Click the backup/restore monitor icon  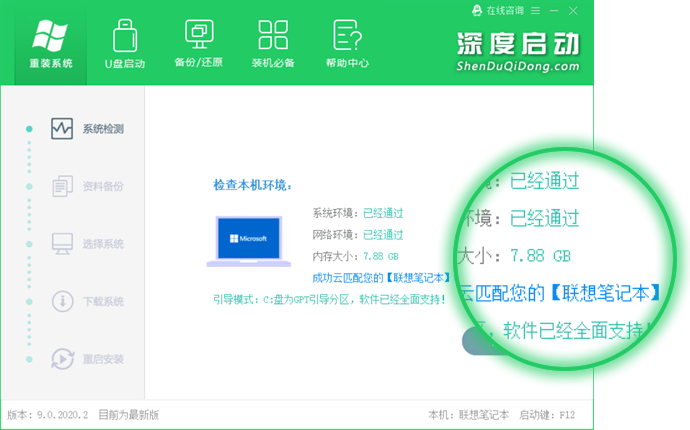[x=199, y=34]
